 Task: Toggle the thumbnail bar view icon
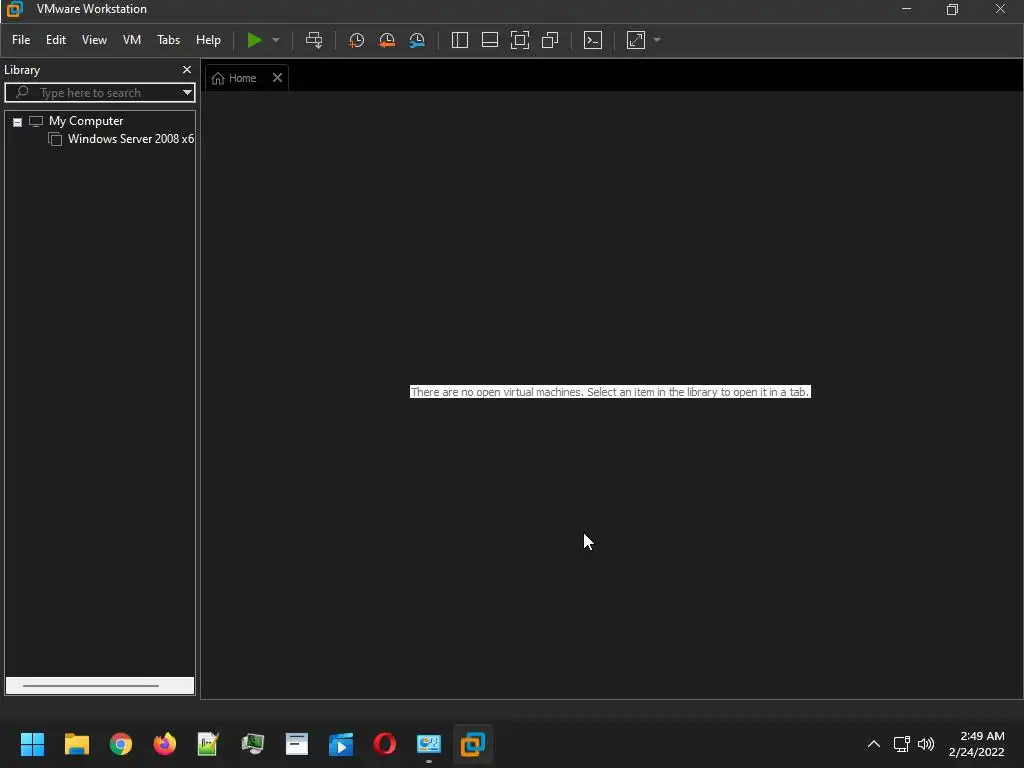pyautogui.click(x=490, y=40)
